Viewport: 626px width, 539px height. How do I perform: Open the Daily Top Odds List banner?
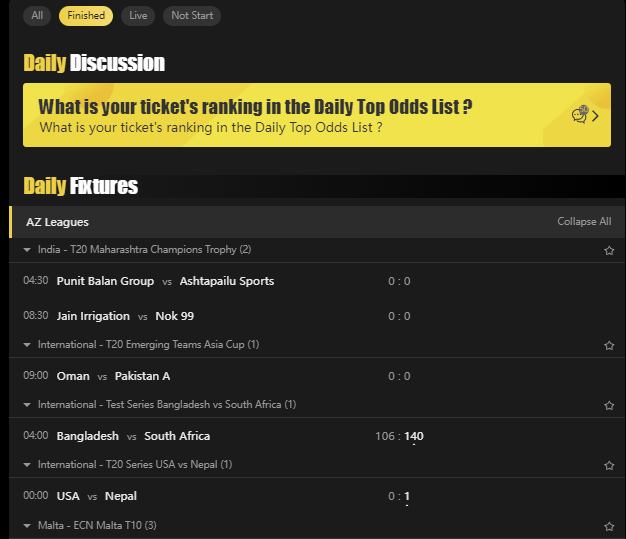click(x=300, y=115)
